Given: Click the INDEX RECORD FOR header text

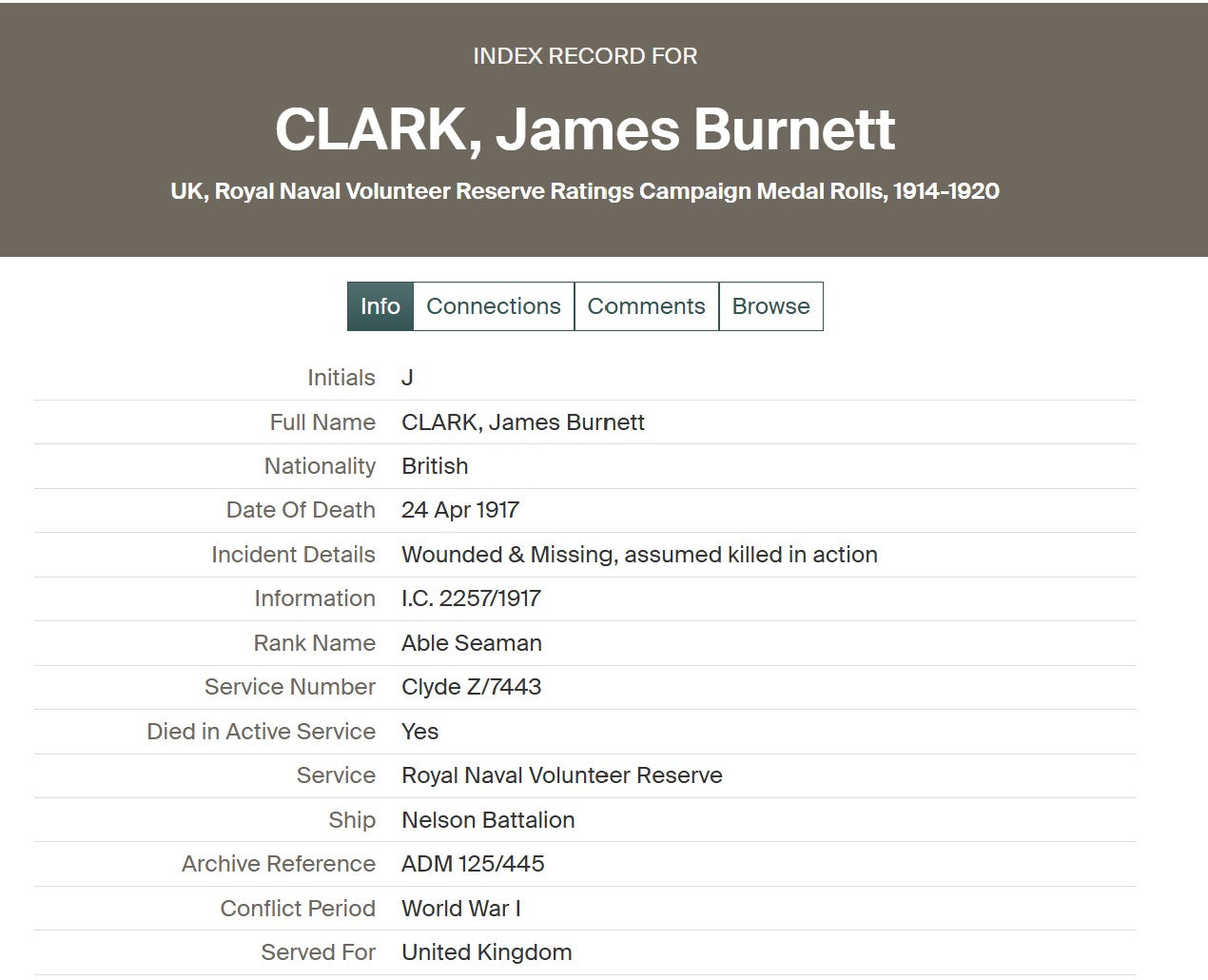Looking at the screenshot, I should [x=585, y=56].
